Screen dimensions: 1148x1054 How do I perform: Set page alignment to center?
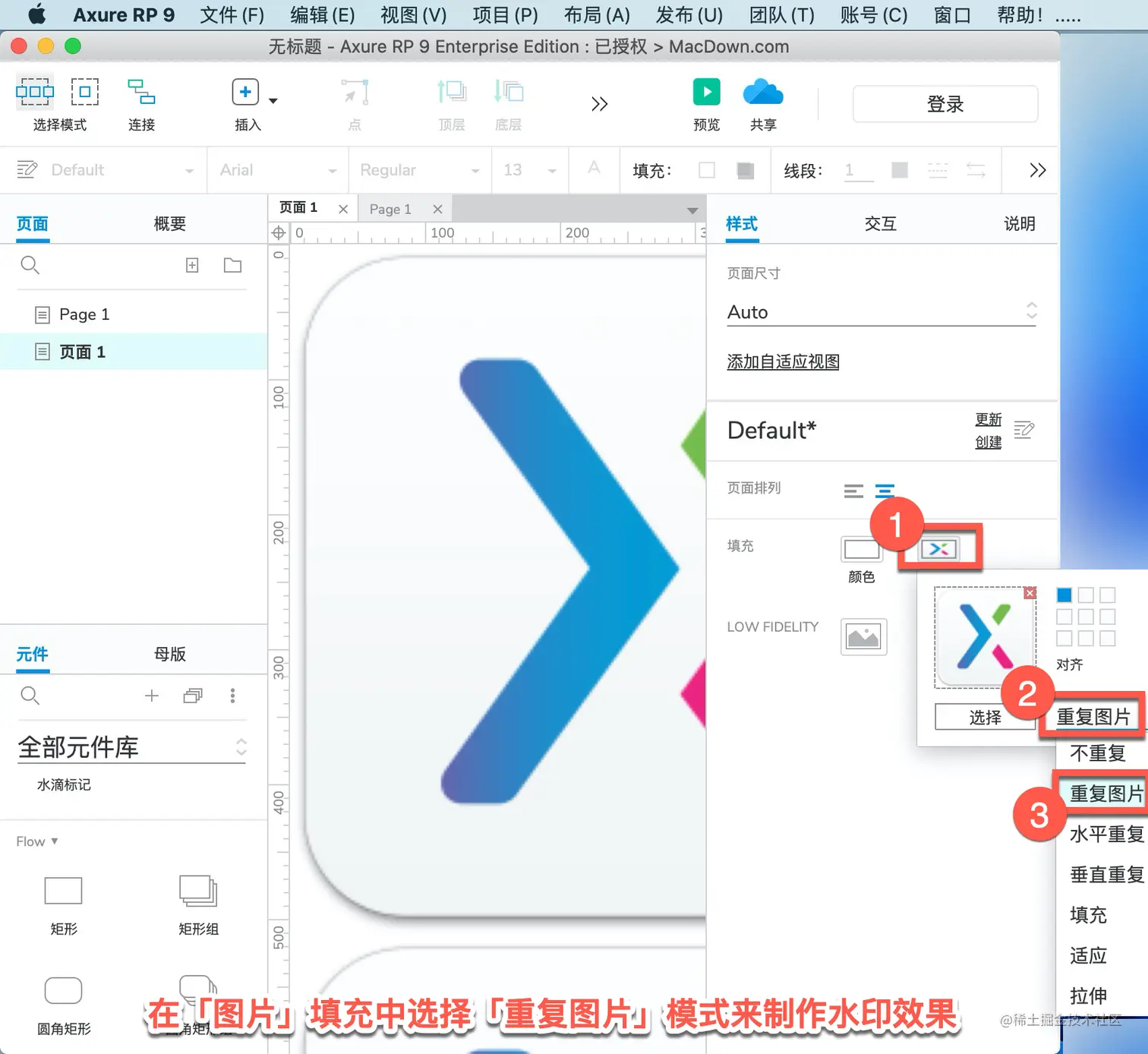click(885, 491)
